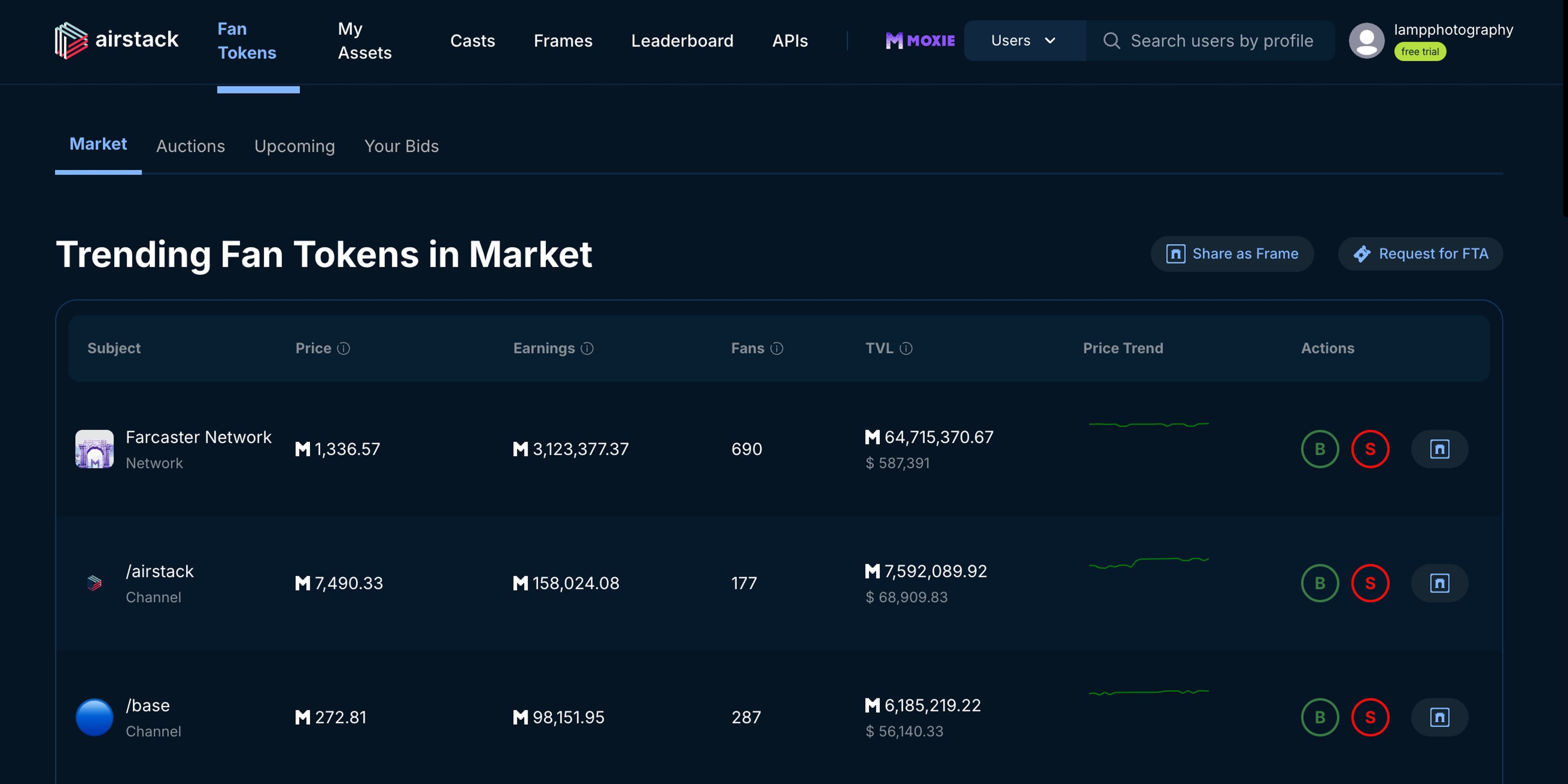Share /airstack row as frame

[x=1439, y=583]
